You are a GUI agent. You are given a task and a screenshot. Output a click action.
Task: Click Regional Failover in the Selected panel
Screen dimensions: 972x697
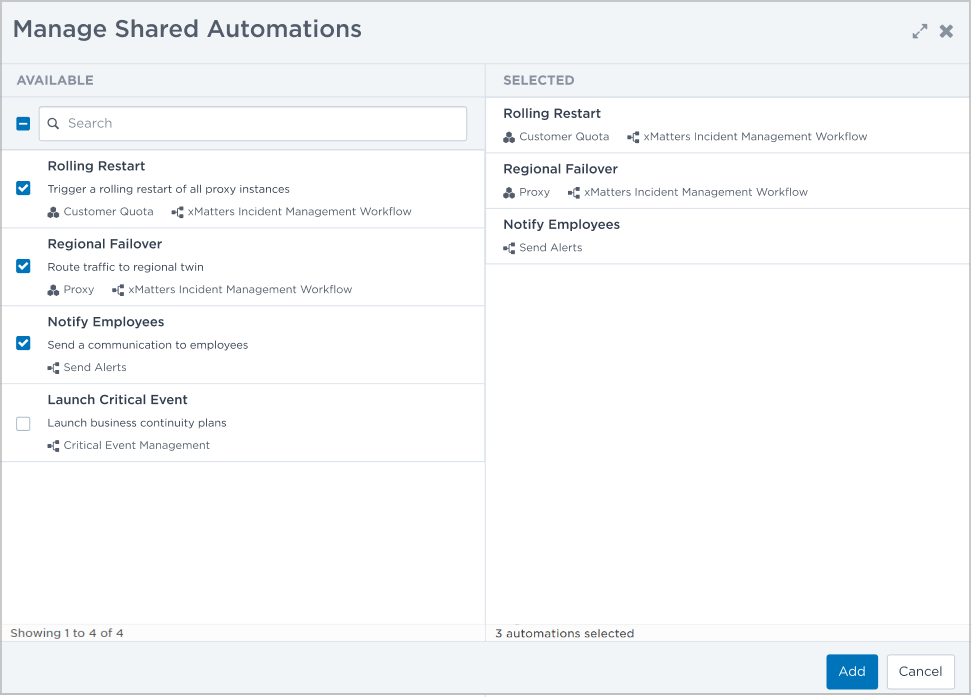click(560, 169)
